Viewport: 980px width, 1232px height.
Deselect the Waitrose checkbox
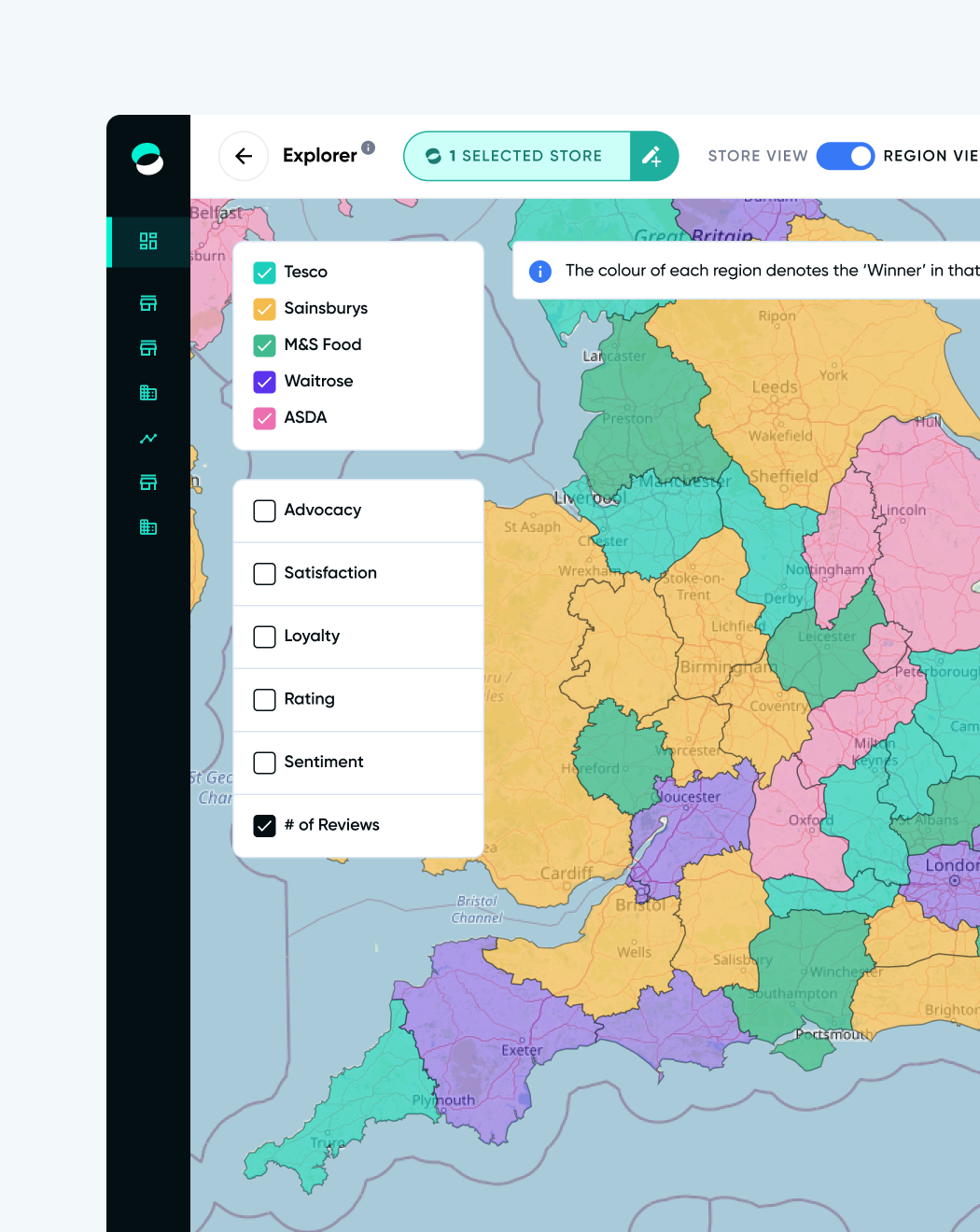point(265,382)
